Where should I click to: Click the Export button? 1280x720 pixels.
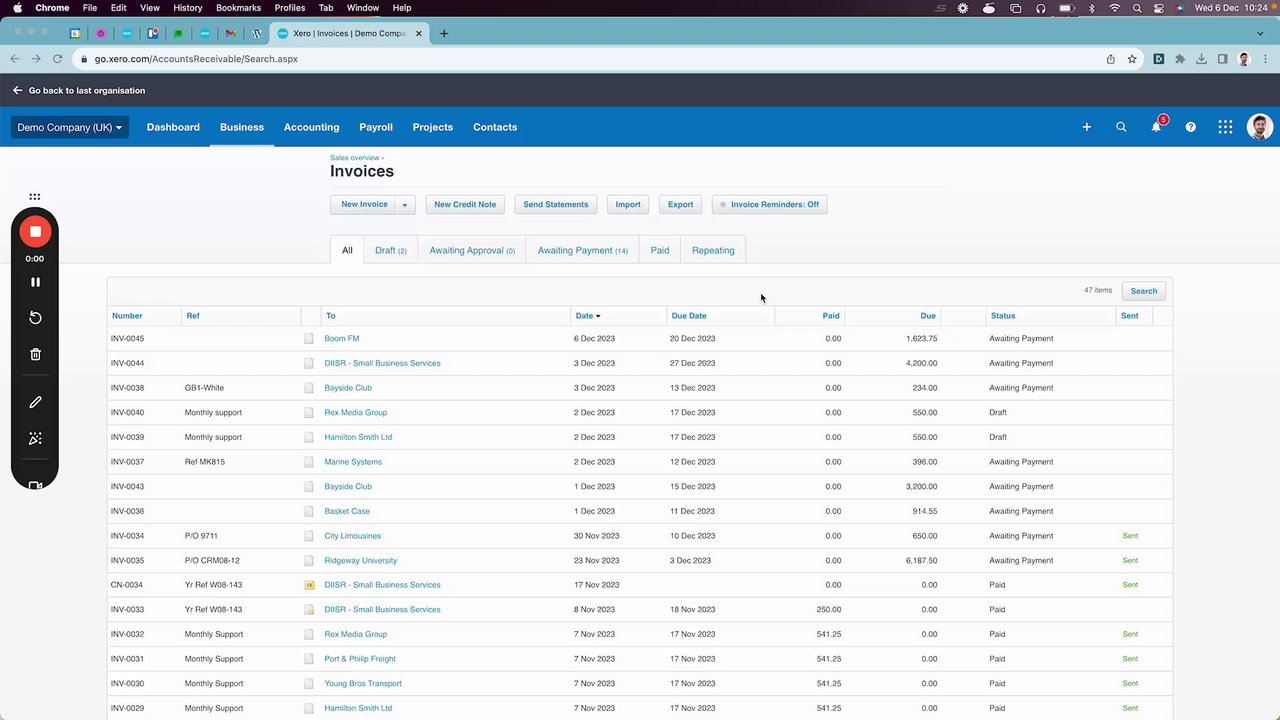pyautogui.click(x=680, y=204)
